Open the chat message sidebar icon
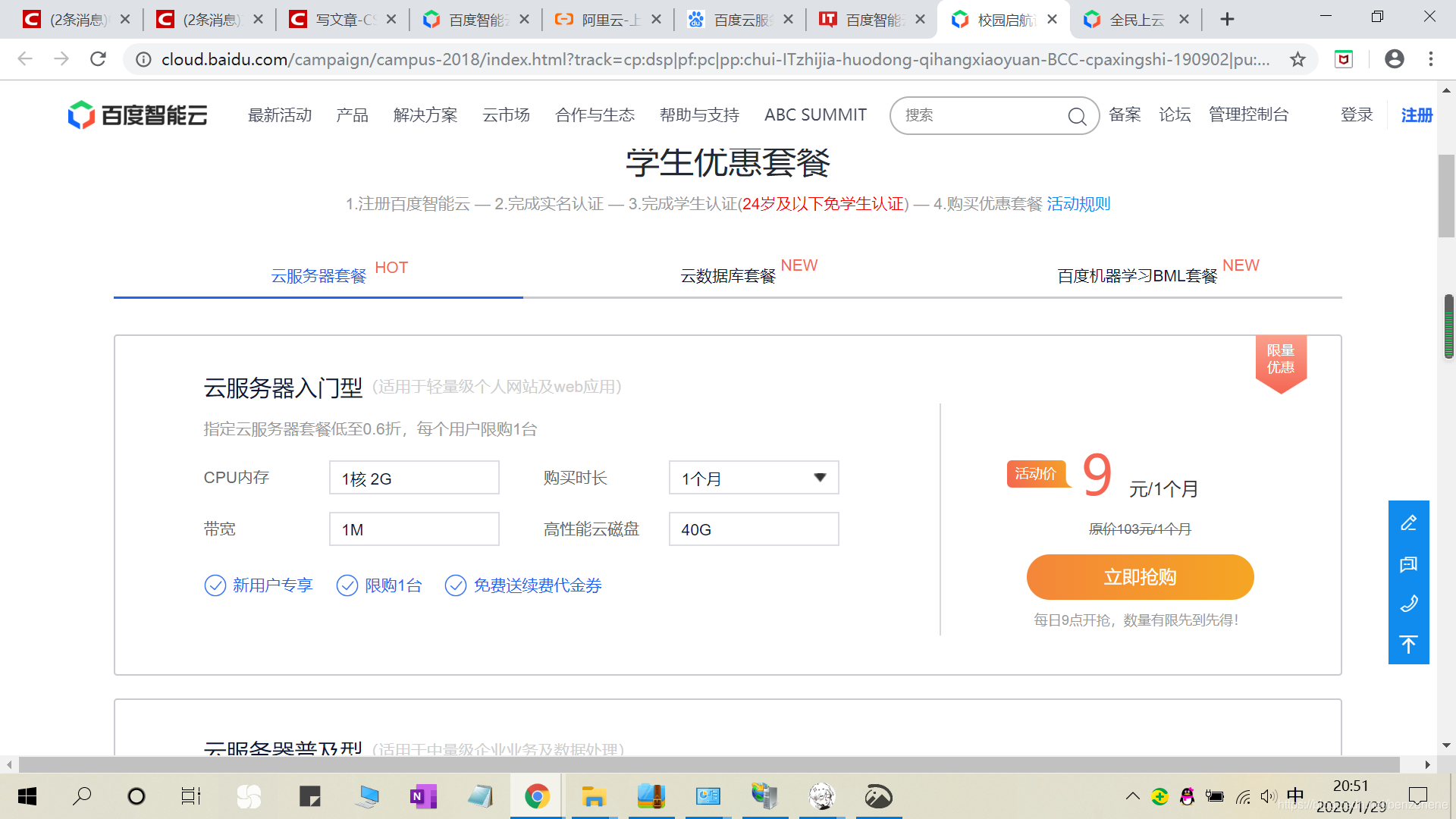Image resolution: width=1456 pixels, height=819 pixels. (1409, 563)
